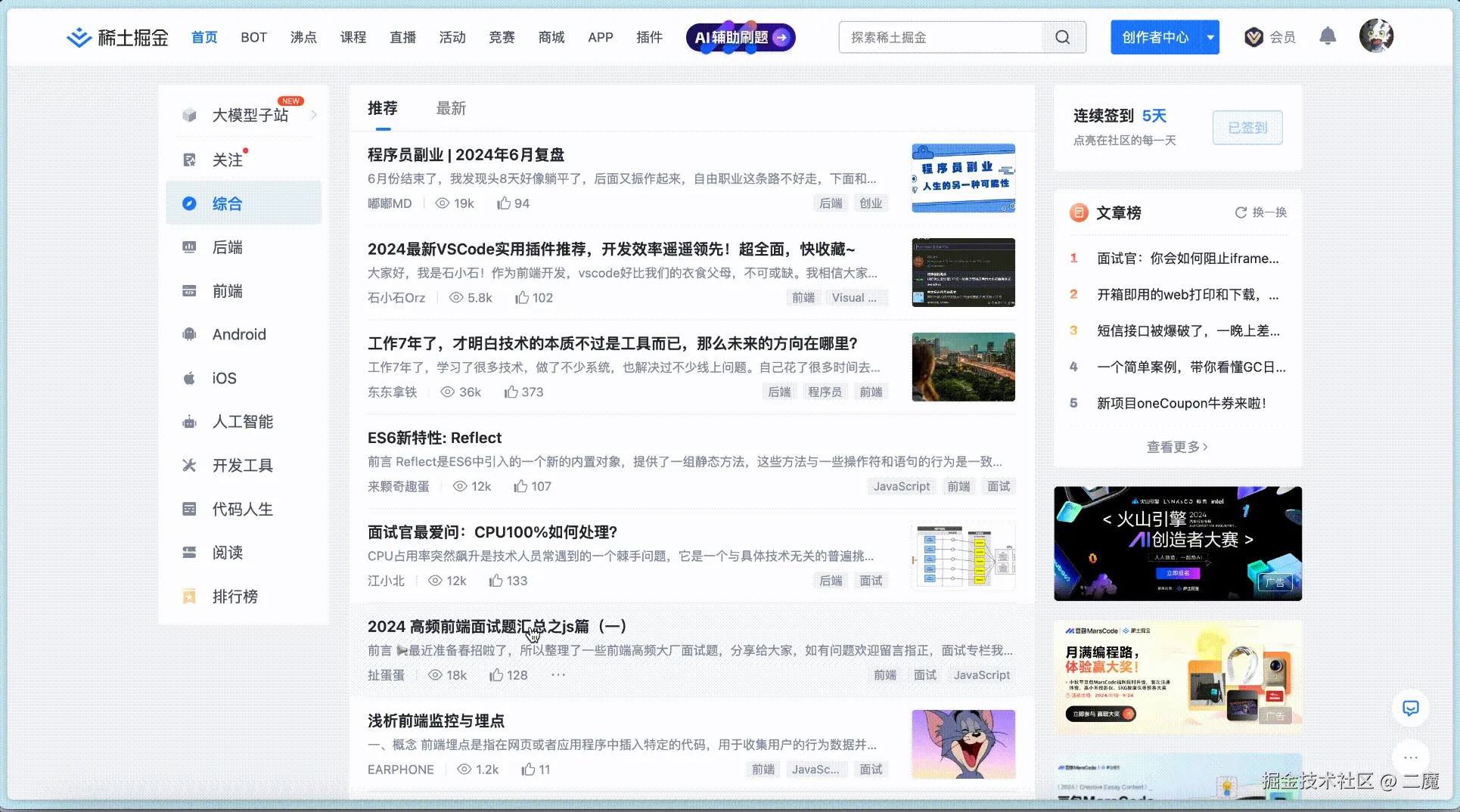Select the 人工智能 category in the sidebar
The image size is (1460, 812).
tap(244, 422)
